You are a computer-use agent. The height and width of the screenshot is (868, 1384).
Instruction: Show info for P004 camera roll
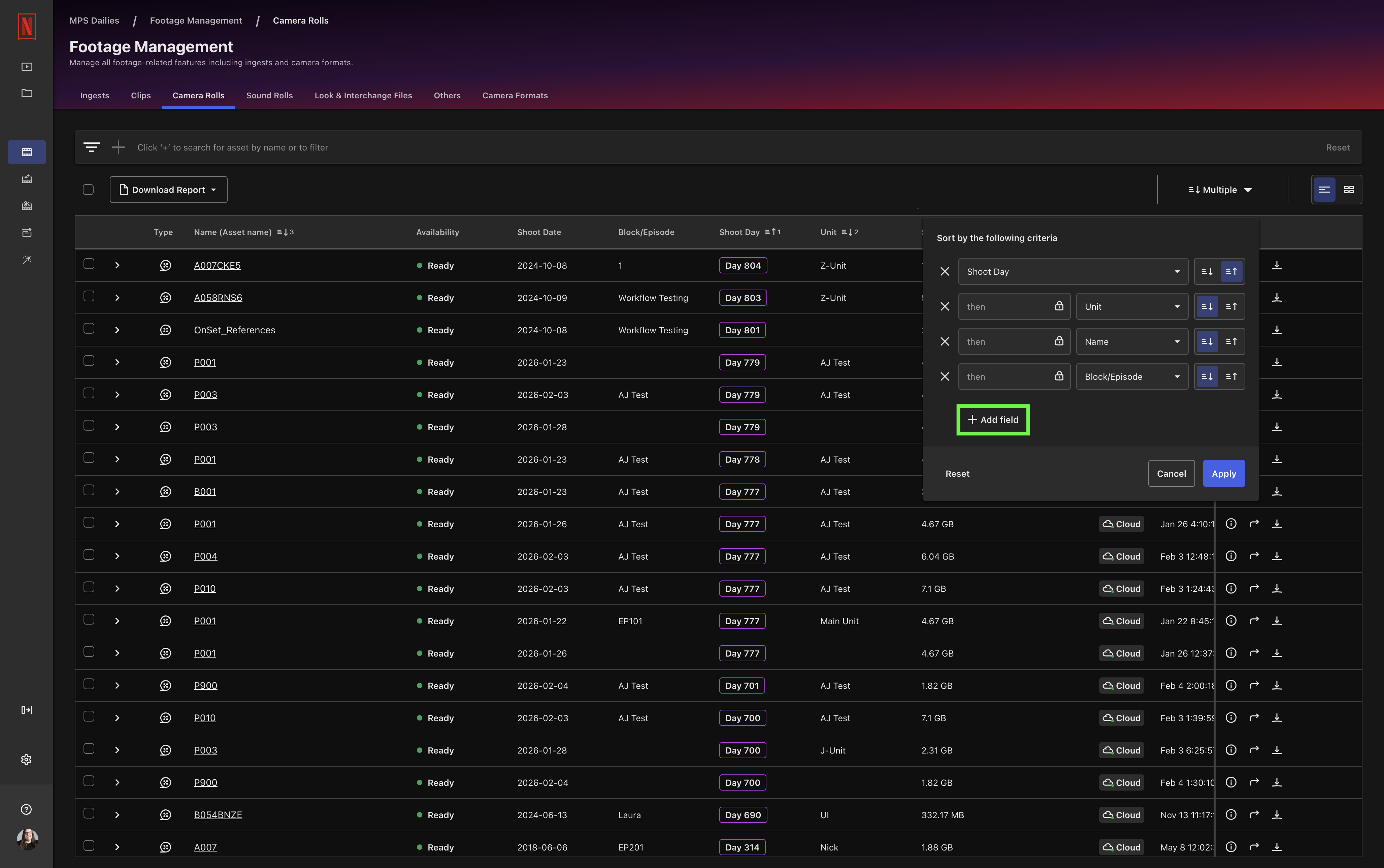click(1231, 556)
